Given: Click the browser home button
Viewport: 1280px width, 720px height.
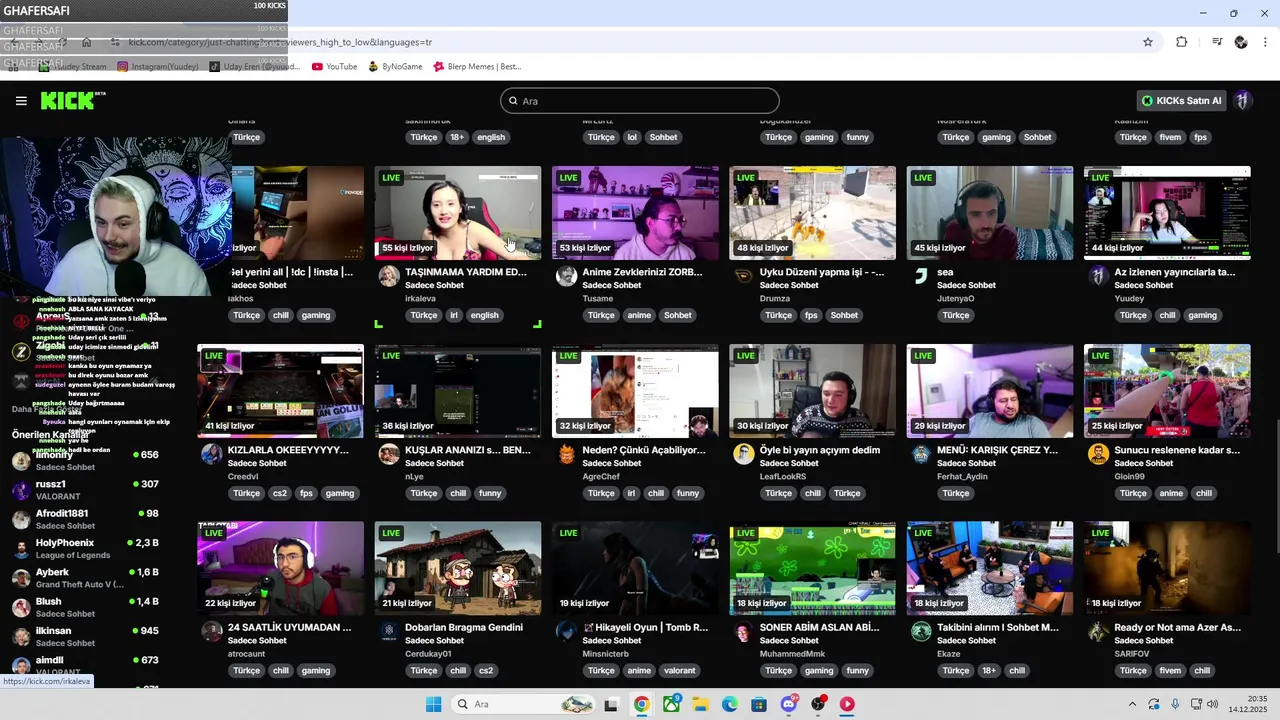Looking at the screenshot, I should click(x=87, y=42).
